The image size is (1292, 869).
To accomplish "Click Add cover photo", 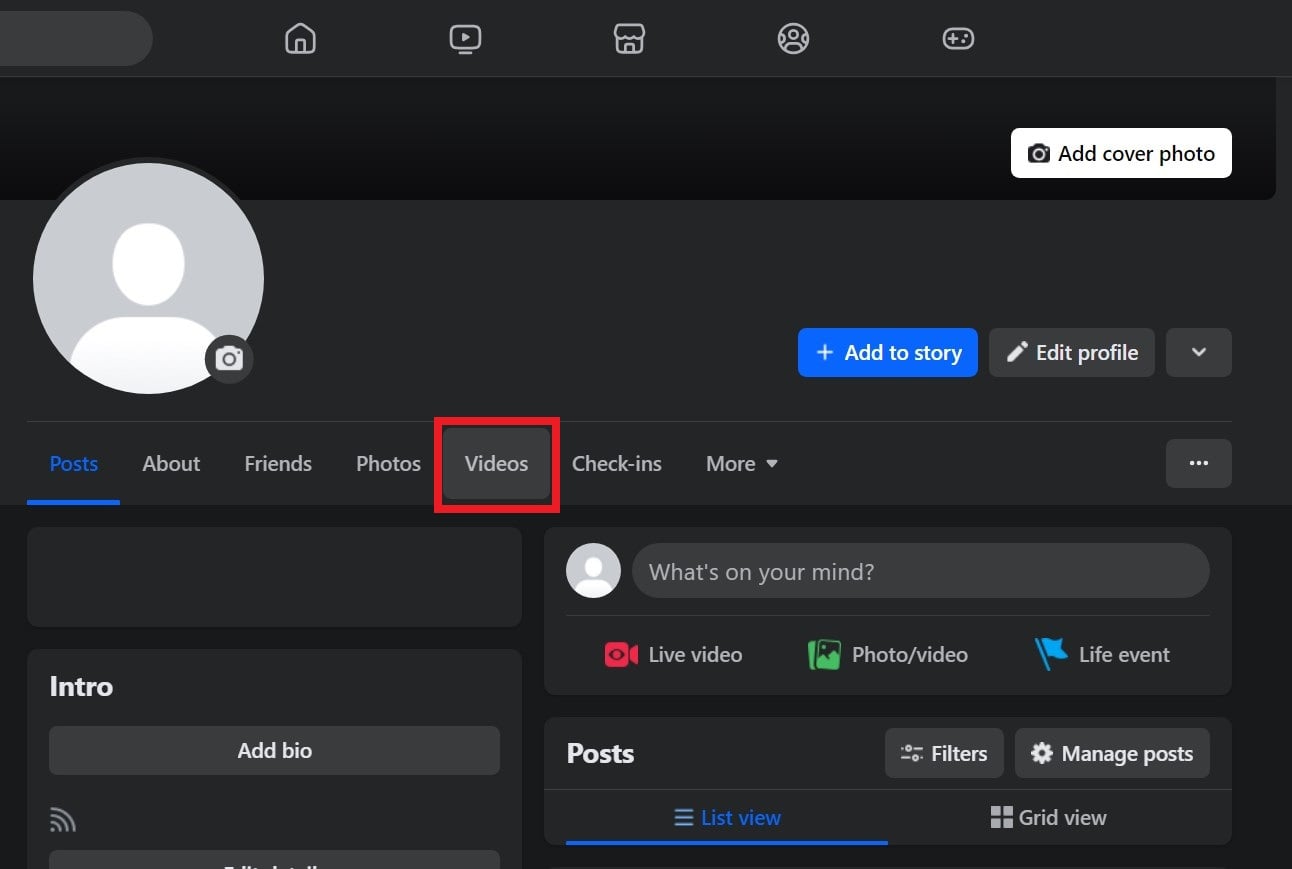I will pyautogui.click(x=1120, y=153).
